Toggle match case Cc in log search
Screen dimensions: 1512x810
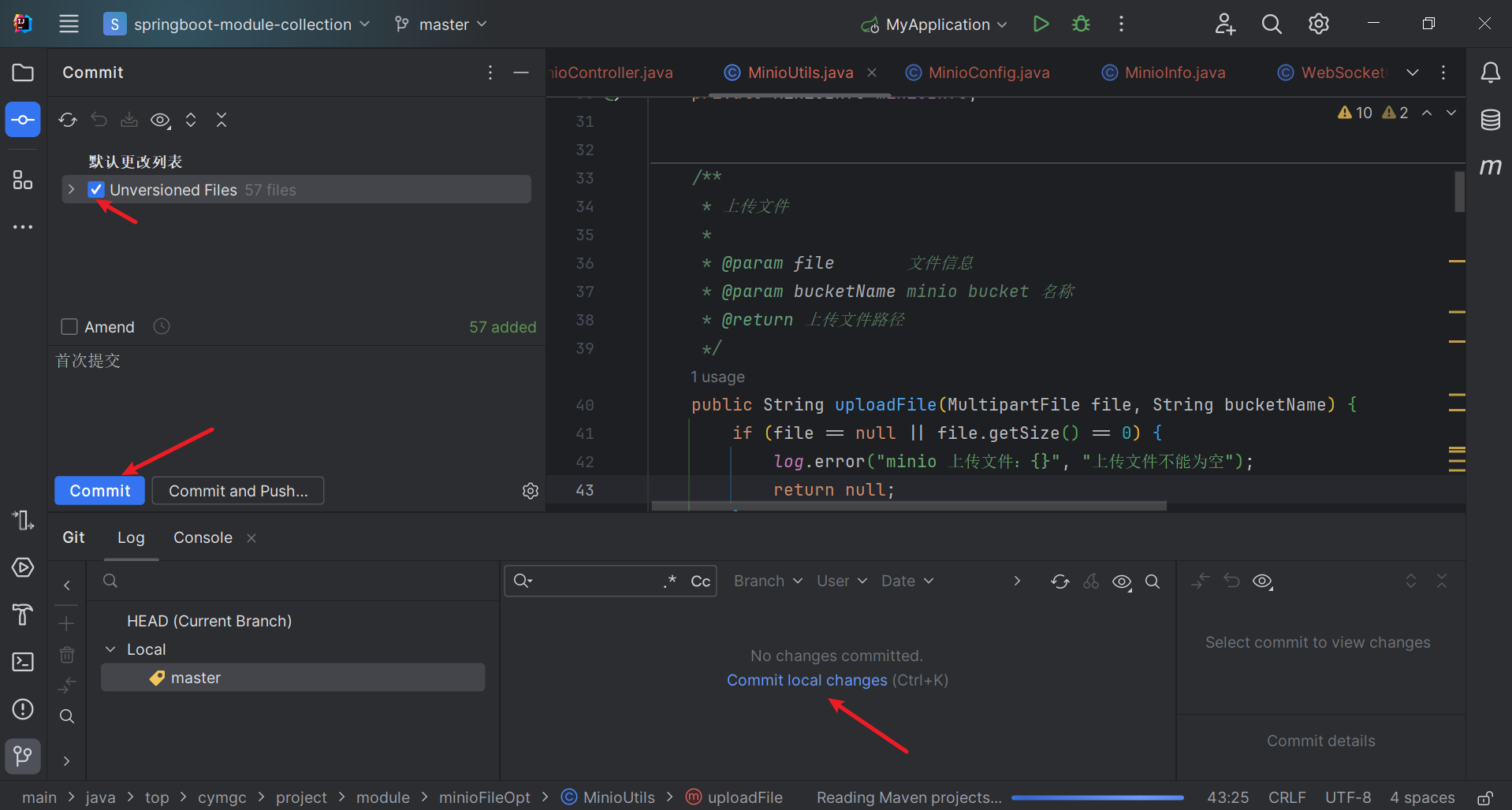[x=700, y=581]
